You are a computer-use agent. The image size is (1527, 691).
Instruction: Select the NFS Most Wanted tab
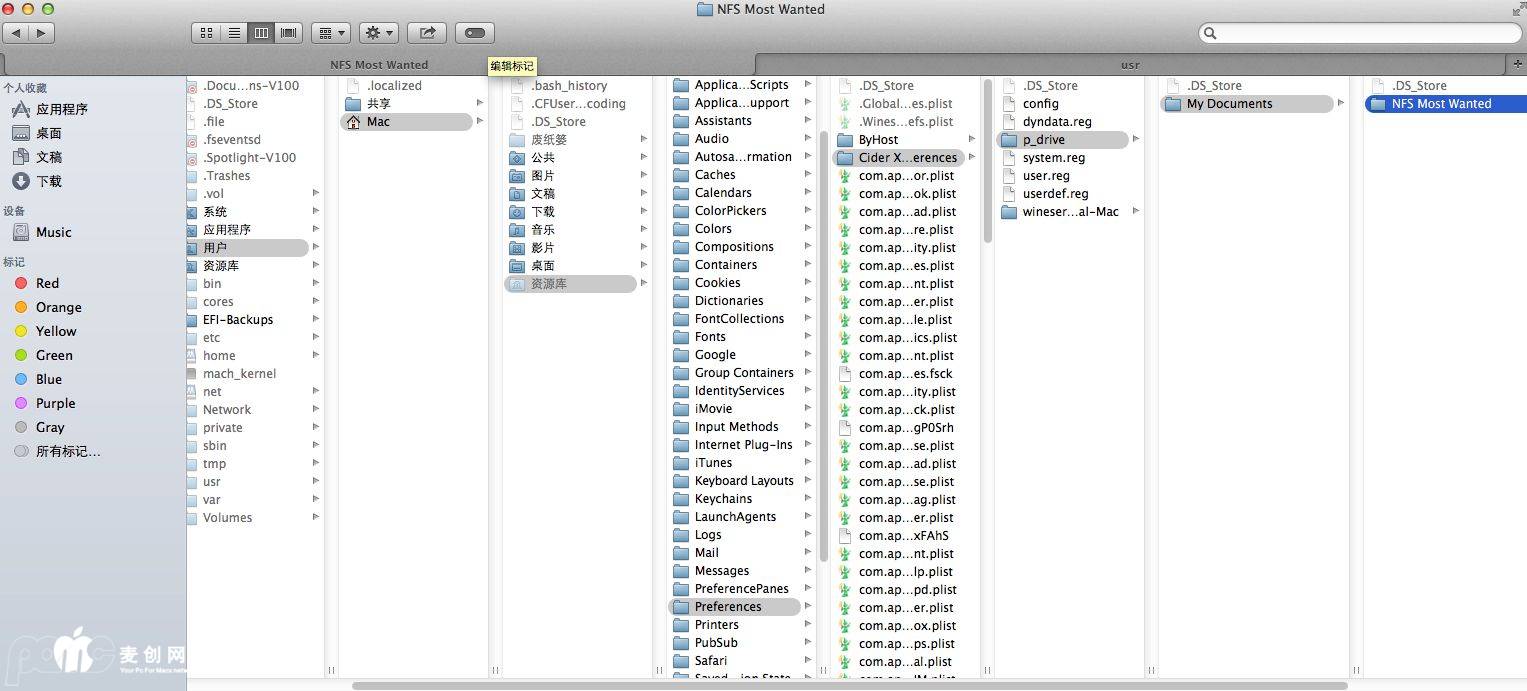(x=379, y=65)
